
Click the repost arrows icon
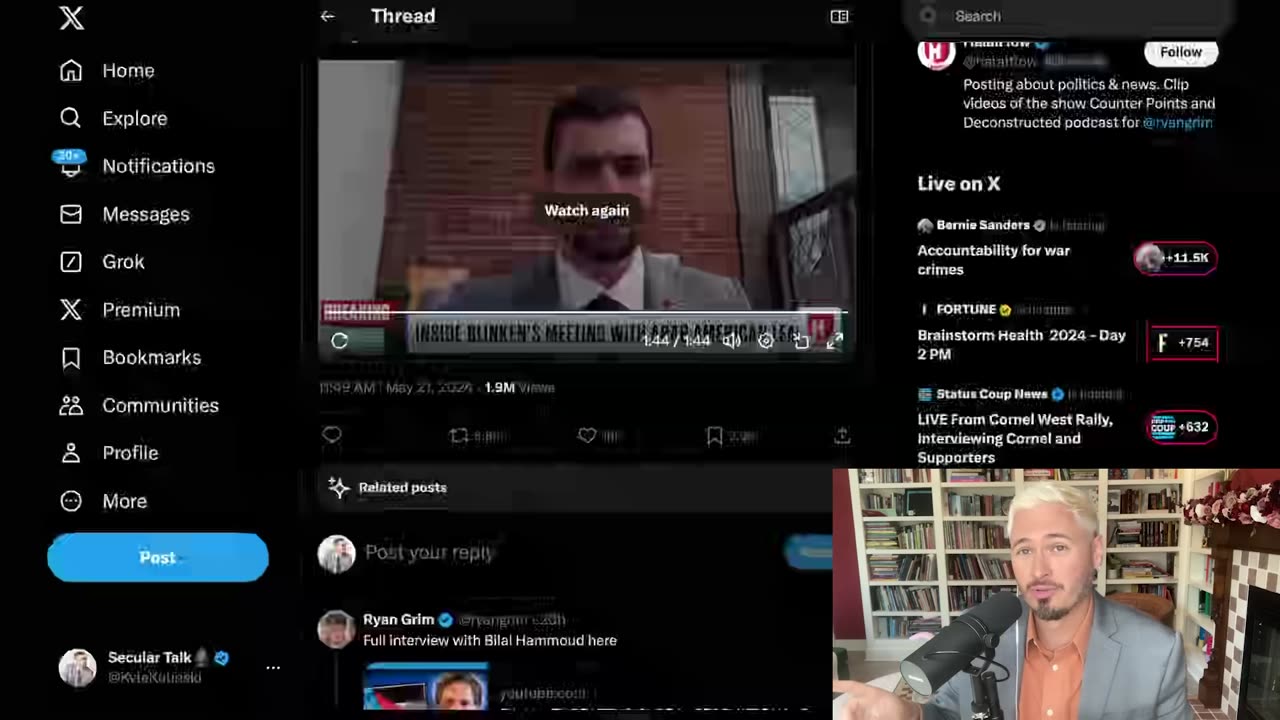pos(459,435)
